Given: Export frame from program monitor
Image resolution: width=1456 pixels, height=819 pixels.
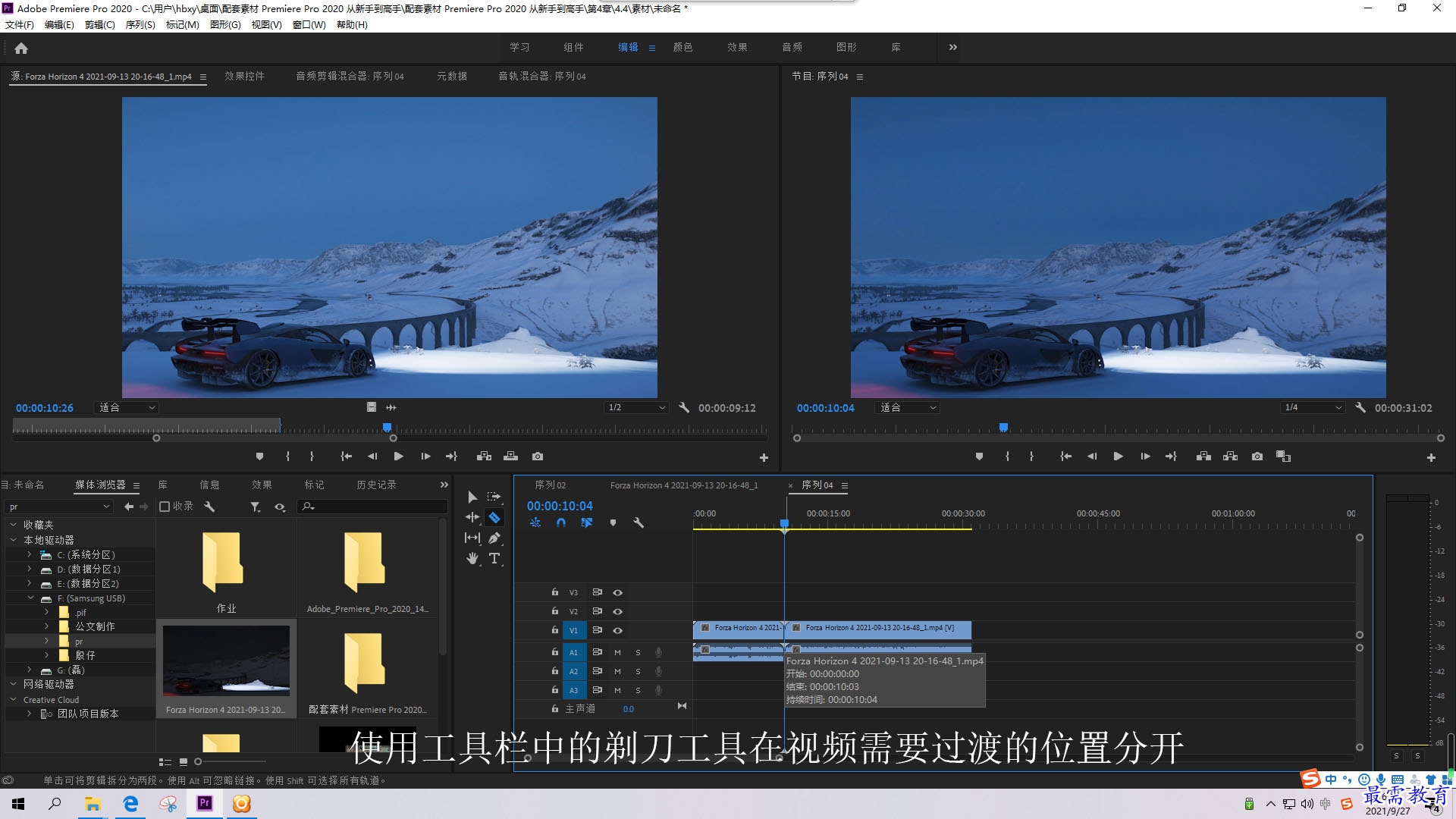Looking at the screenshot, I should [1257, 457].
